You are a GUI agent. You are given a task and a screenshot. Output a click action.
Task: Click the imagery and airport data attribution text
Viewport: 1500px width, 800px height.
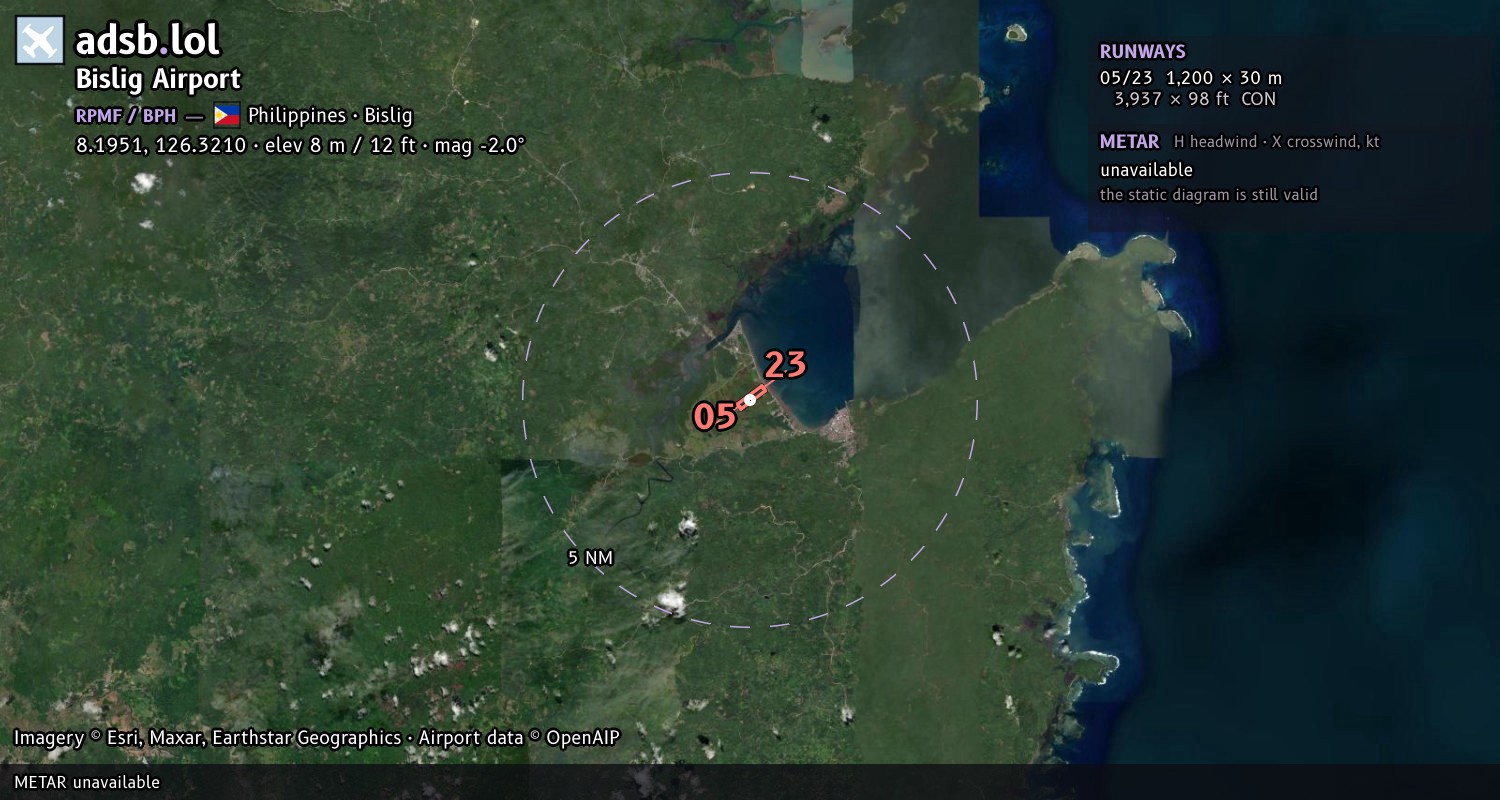click(317, 738)
